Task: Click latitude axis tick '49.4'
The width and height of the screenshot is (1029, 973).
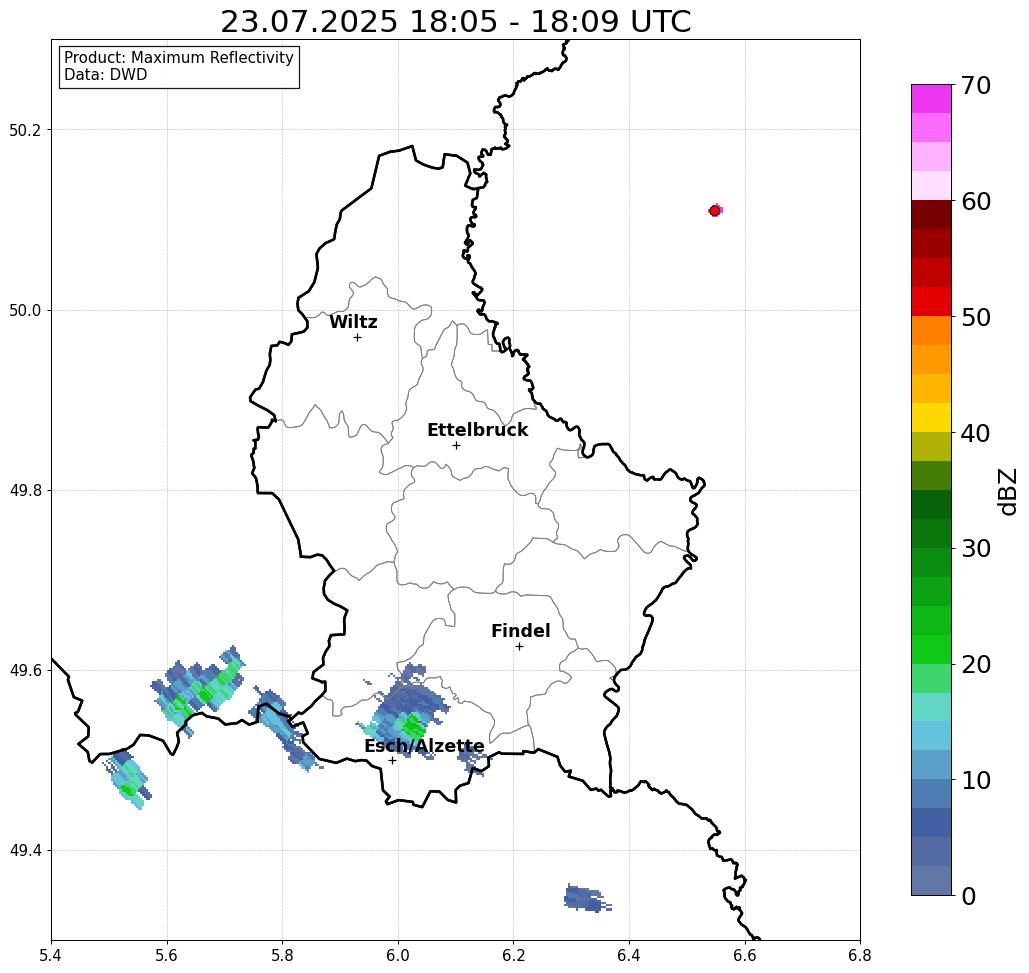Action: (25, 851)
